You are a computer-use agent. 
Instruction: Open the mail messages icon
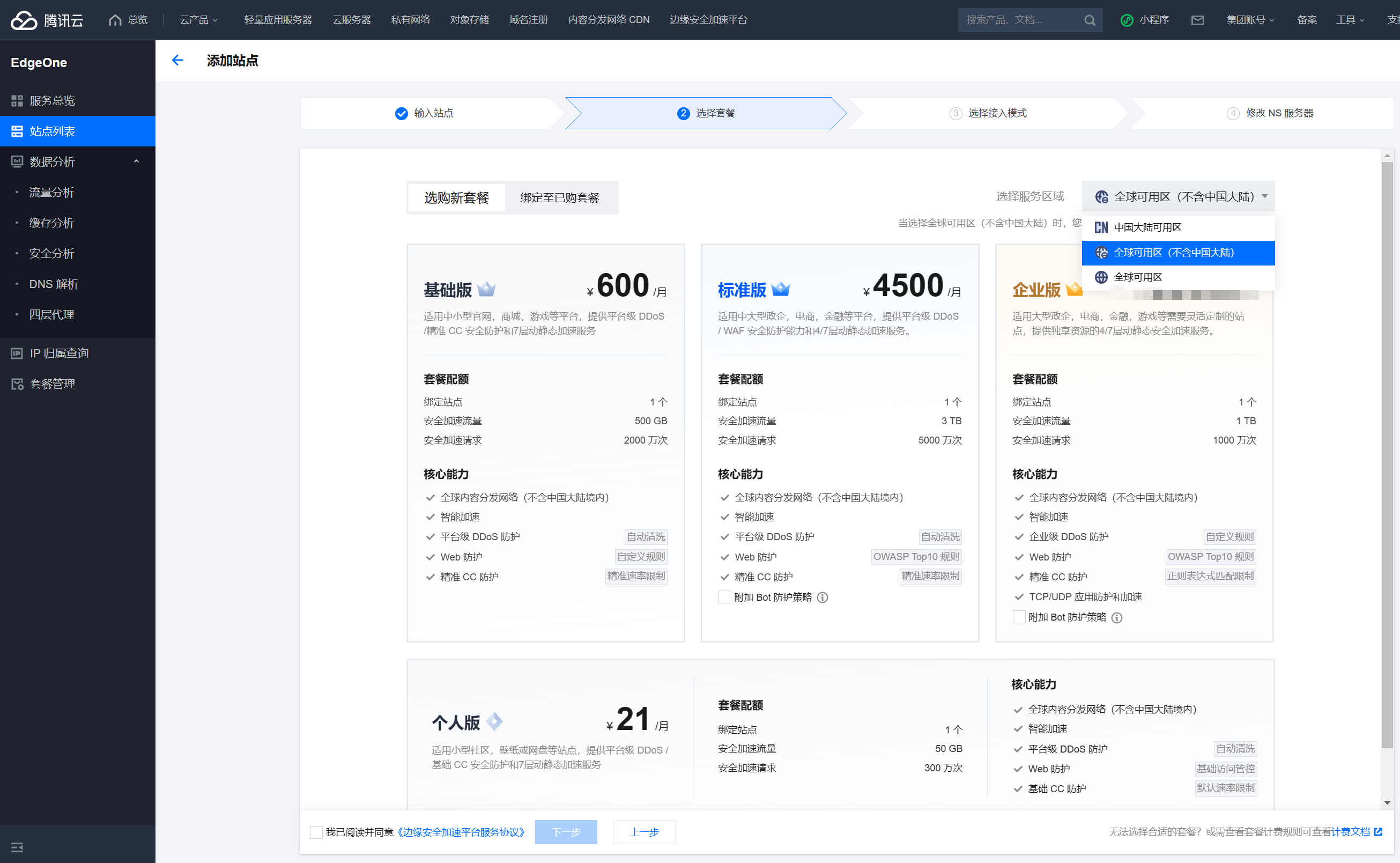1197,20
